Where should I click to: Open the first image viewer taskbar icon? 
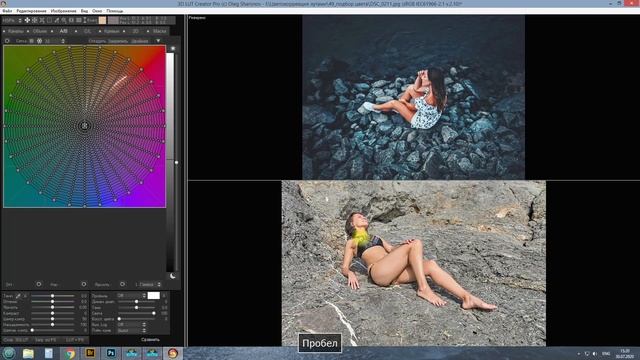pyautogui.click(x=131, y=353)
